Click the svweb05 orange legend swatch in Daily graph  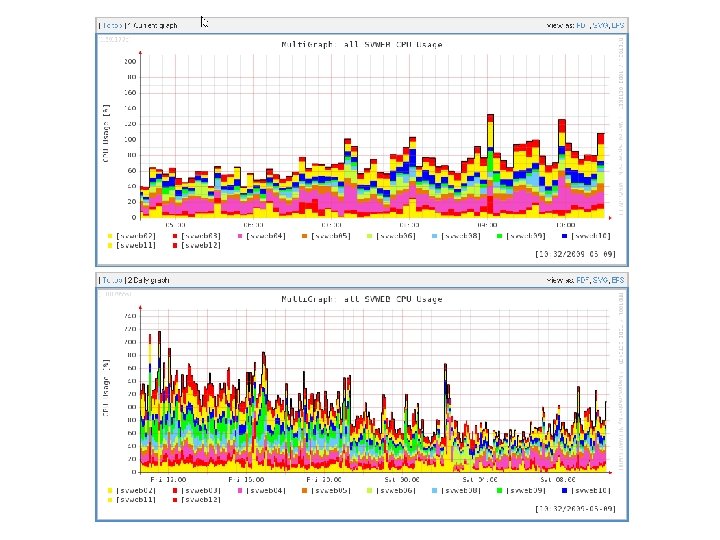pyautogui.click(x=304, y=490)
